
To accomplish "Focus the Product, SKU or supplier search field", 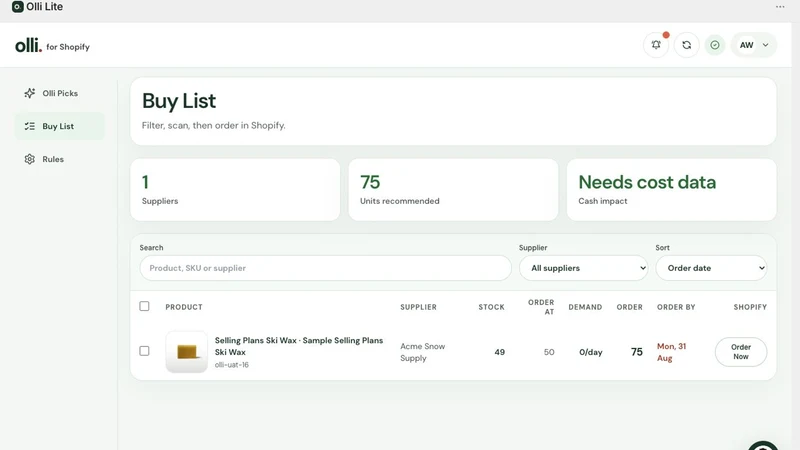I will pyautogui.click(x=326, y=268).
